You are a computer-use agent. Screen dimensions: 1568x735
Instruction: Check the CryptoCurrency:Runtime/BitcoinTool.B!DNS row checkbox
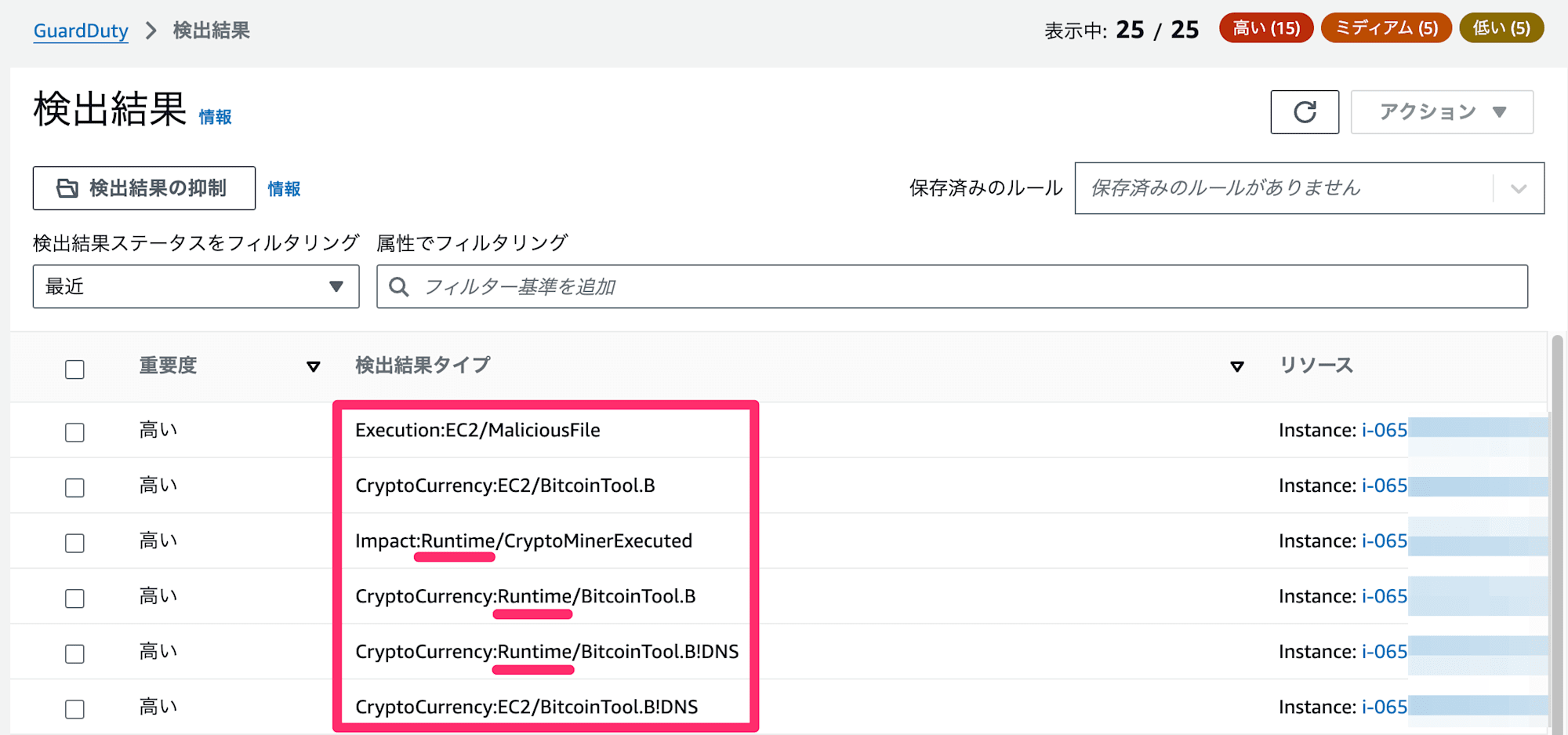coord(74,653)
